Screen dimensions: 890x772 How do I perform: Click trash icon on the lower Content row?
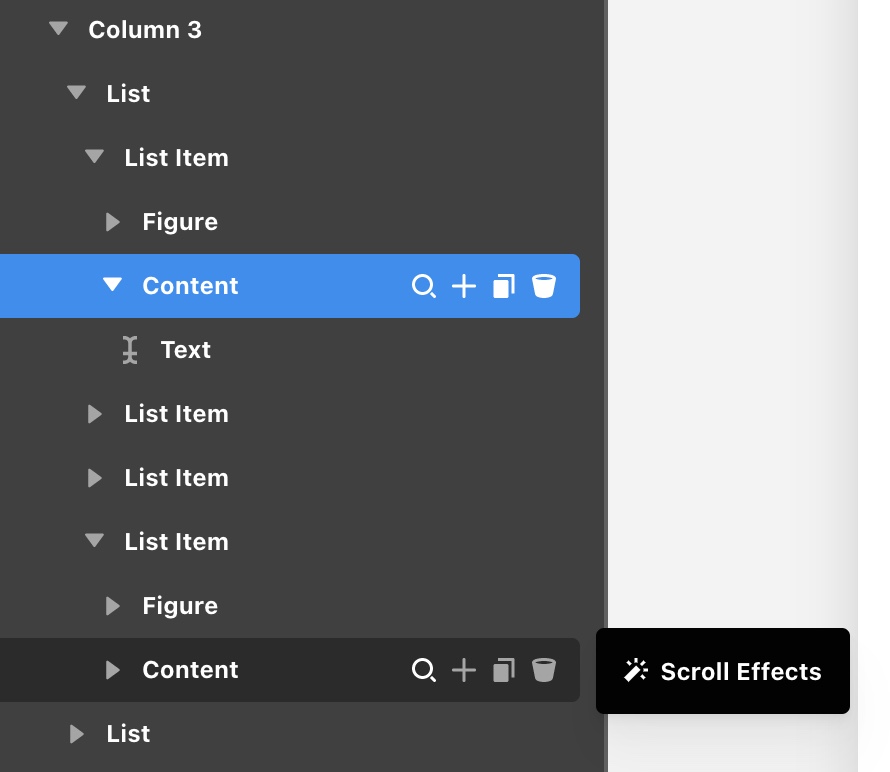tap(543, 670)
